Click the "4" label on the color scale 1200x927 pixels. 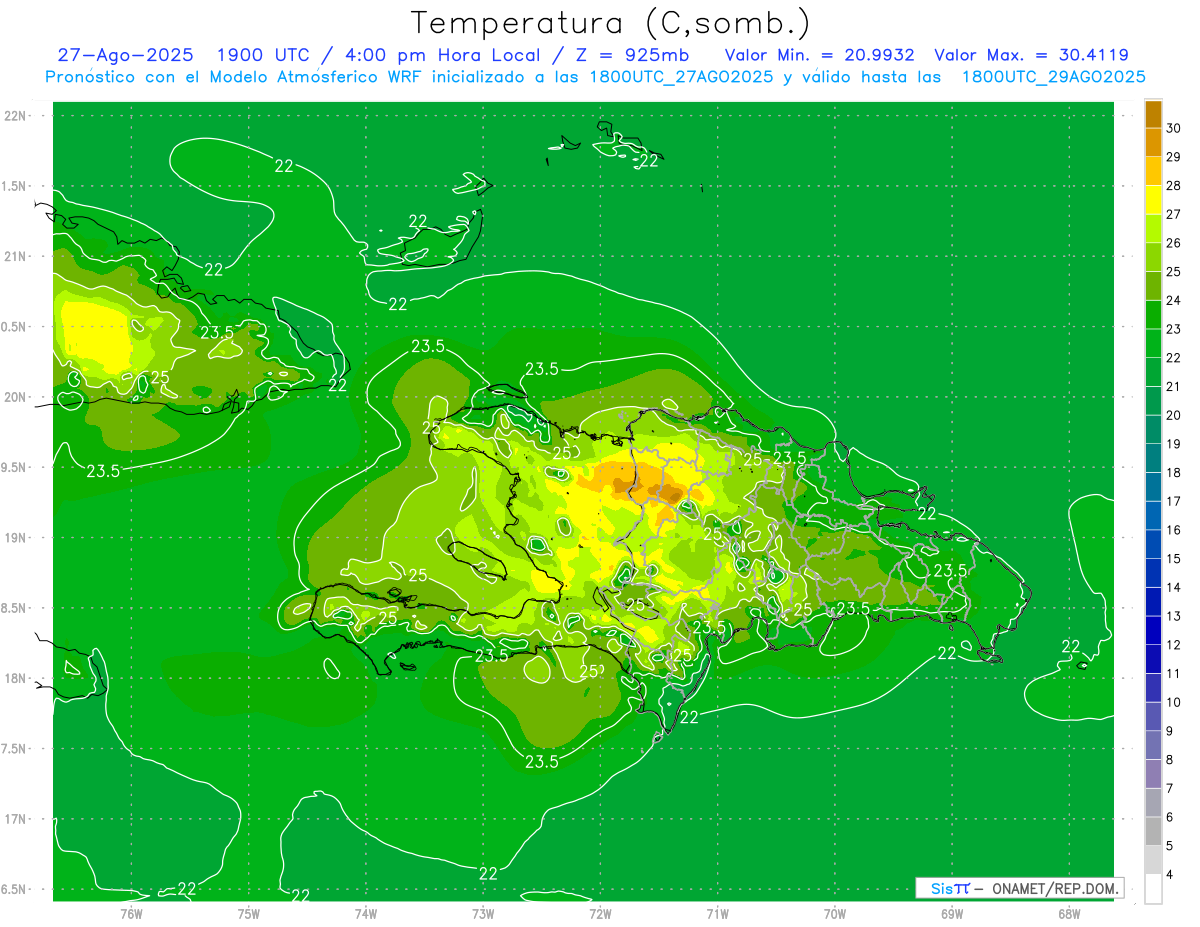pos(1170,875)
